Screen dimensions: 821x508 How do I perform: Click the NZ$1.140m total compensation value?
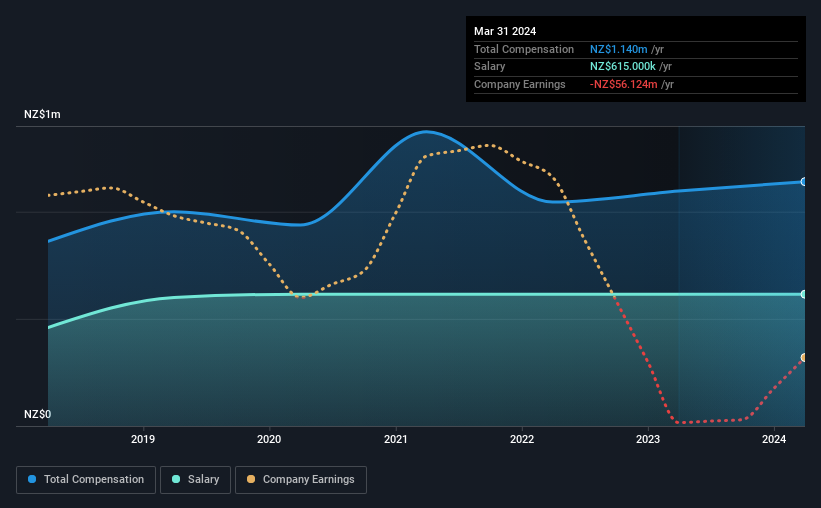[618, 49]
